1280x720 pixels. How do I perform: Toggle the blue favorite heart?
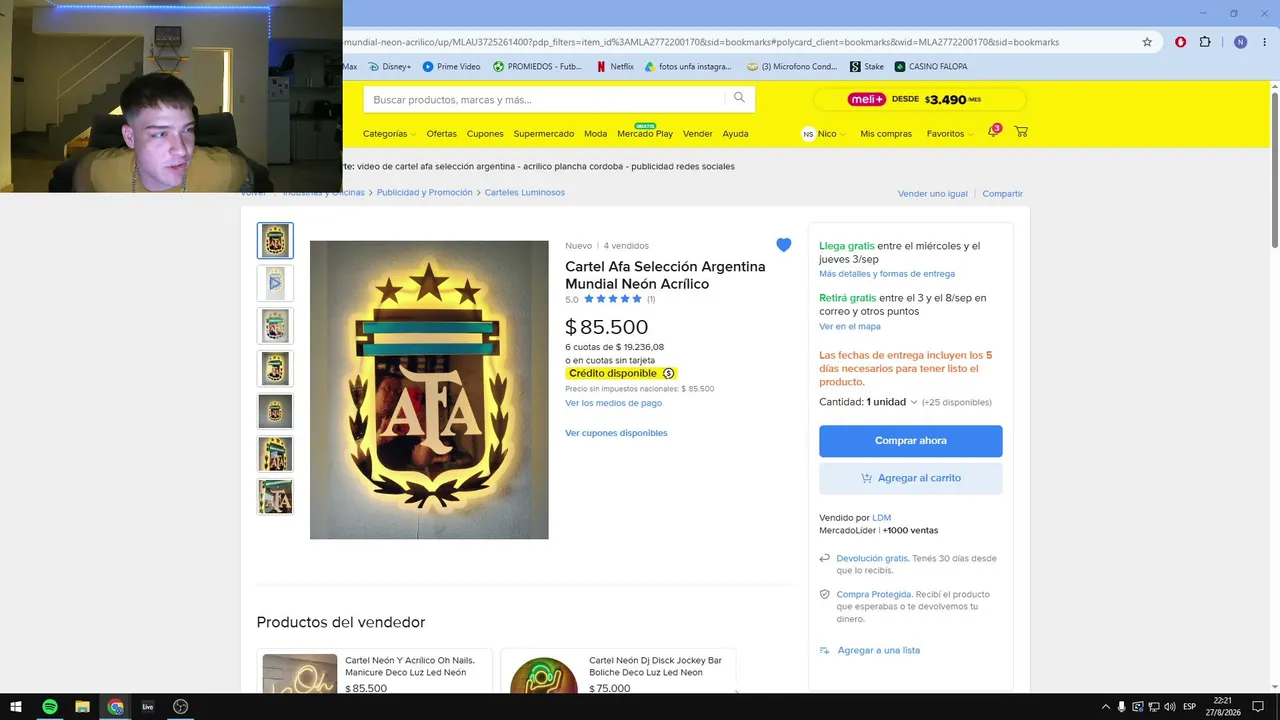(783, 245)
